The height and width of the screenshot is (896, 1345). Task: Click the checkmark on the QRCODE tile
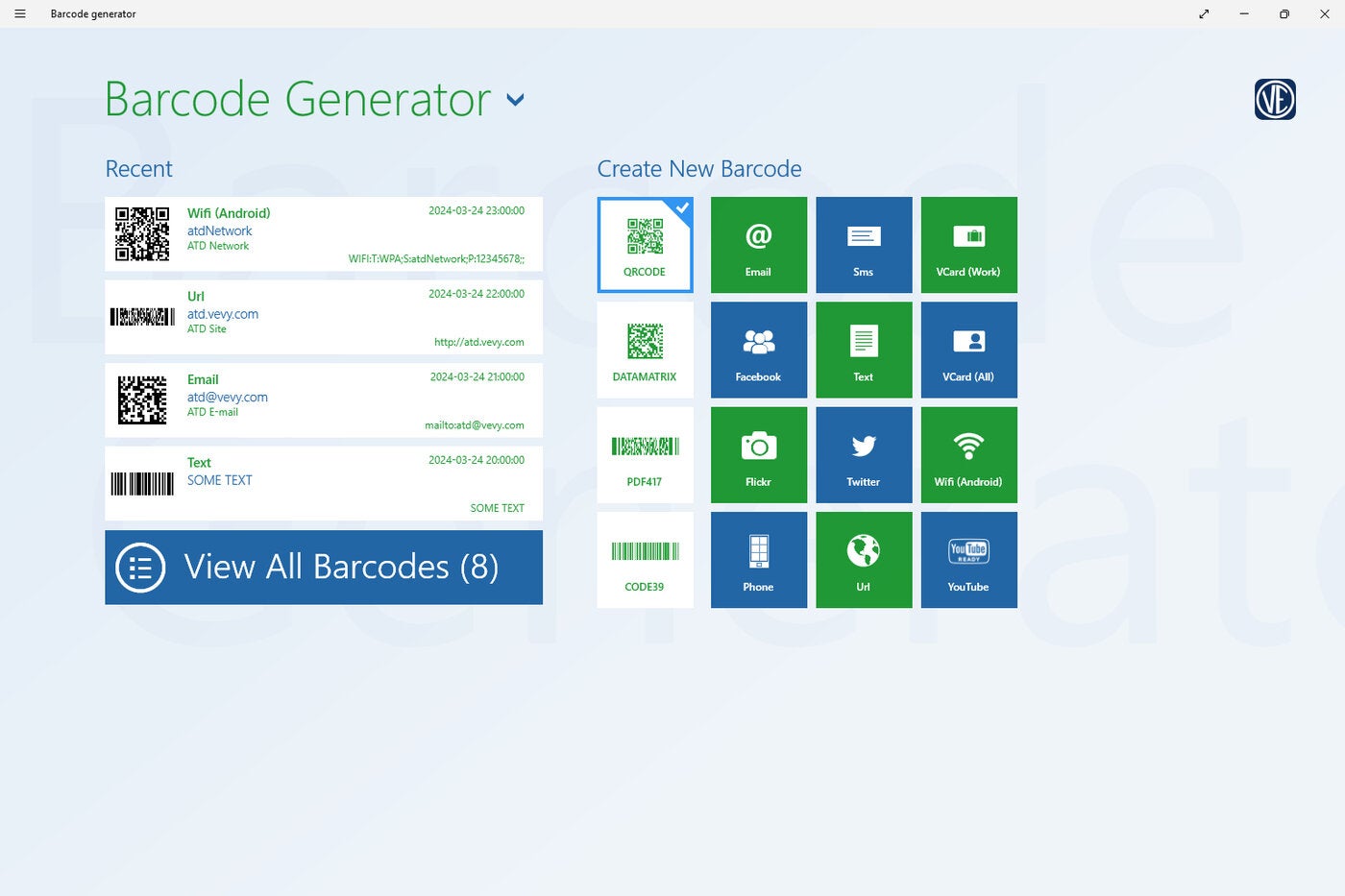[x=682, y=207]
